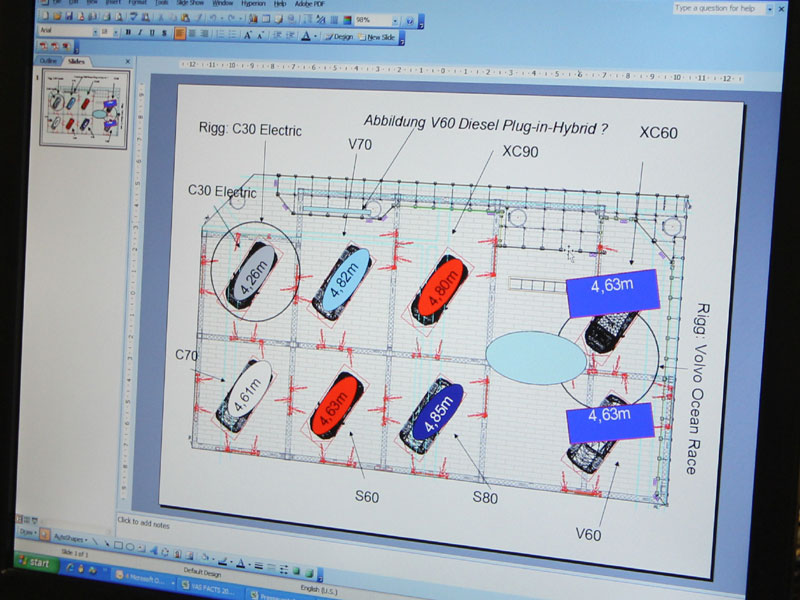This screenshot has height=600, width=800.
Task: Open the Window menu
Action: point(222,3)
